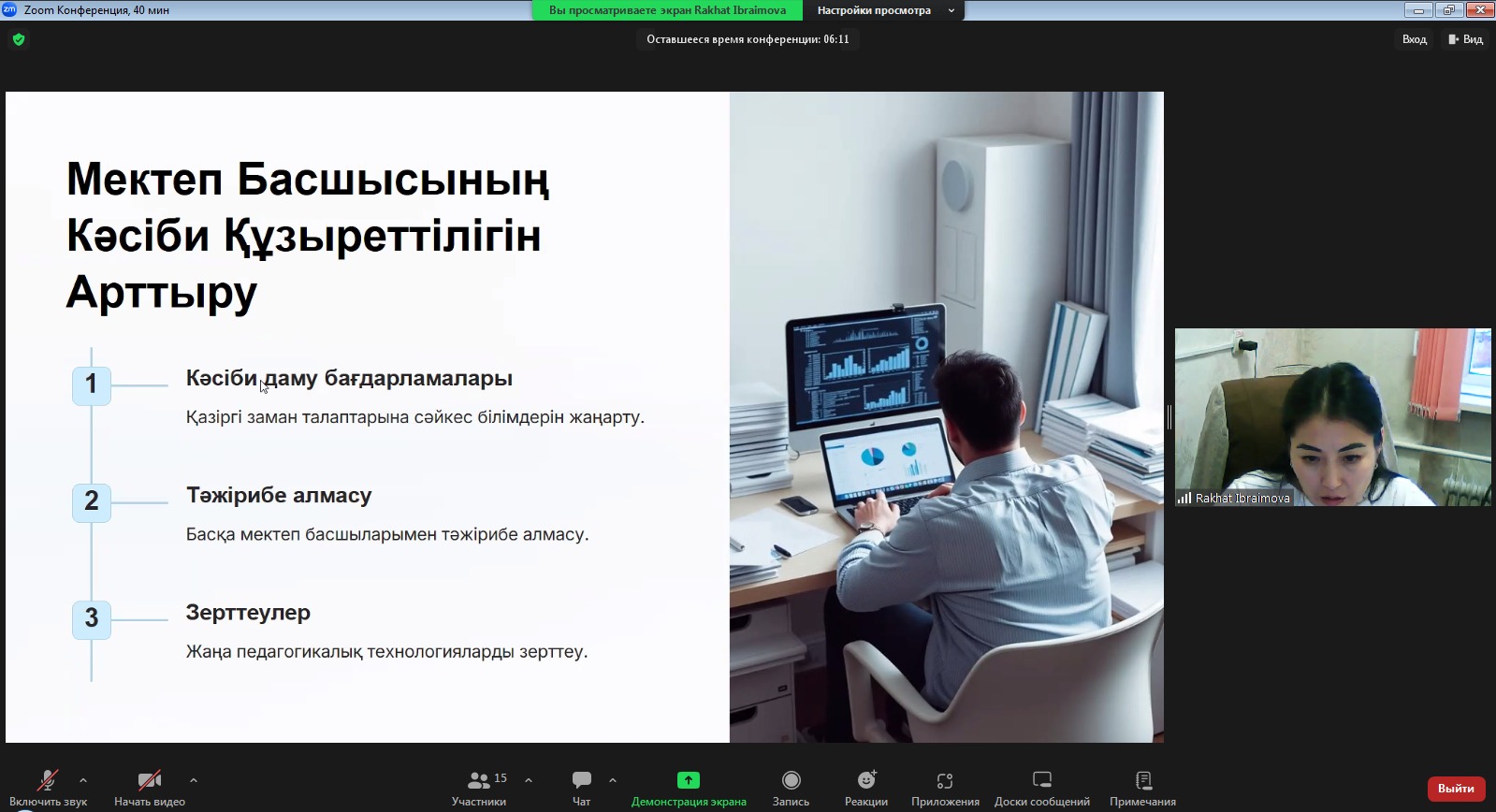This screenshot has height=812, width=1496.
Task: Click the divider handle beside video panel
Action: tap(1169, 417)
